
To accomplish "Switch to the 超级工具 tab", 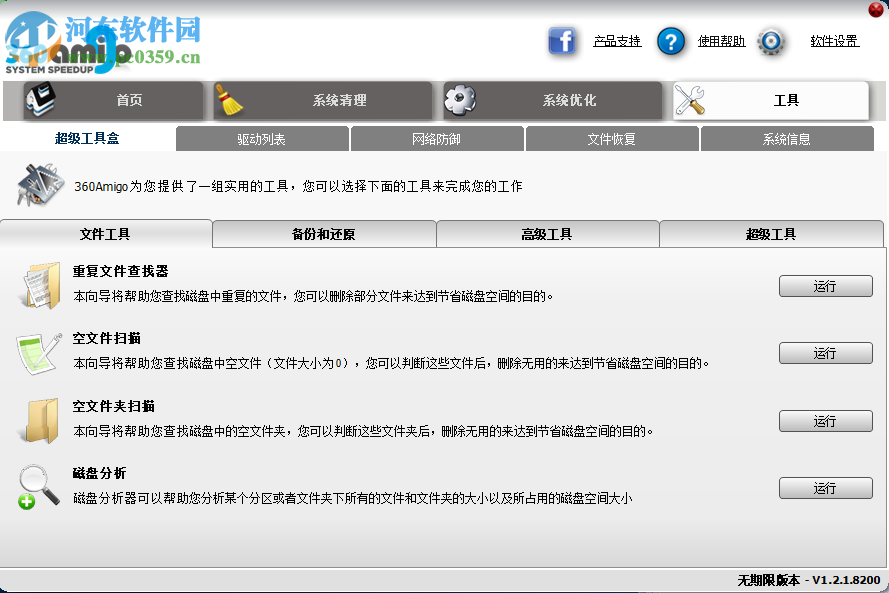I will pos(771,234).
